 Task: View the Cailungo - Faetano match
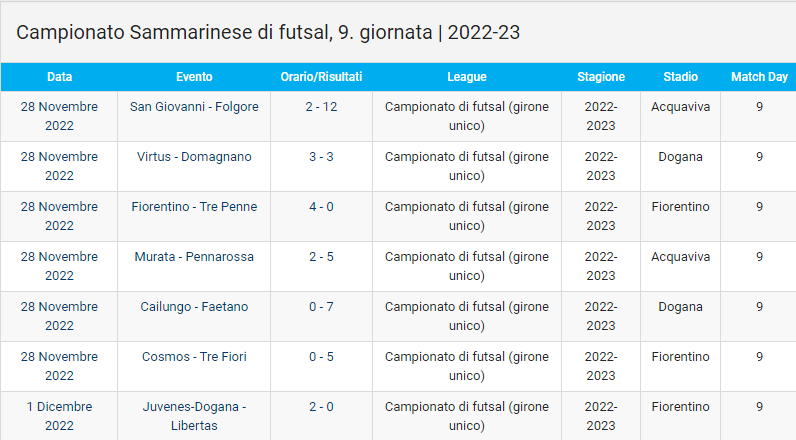pyautogui.click(x=194, y=307)
